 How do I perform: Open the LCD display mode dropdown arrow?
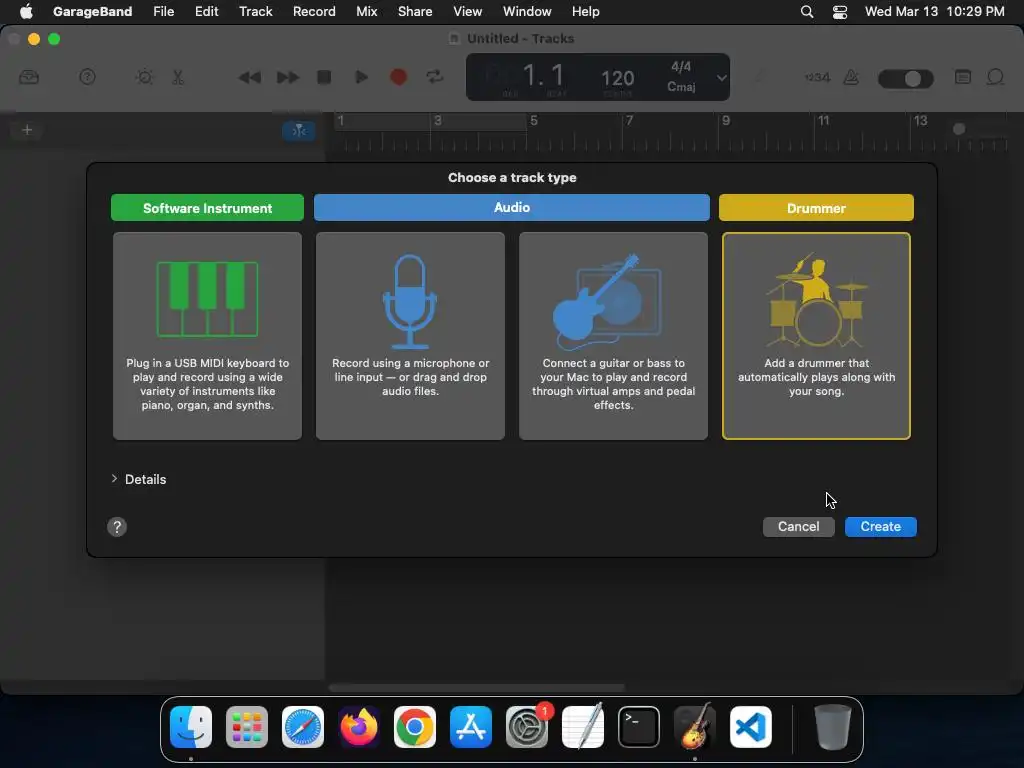[721, 78]
